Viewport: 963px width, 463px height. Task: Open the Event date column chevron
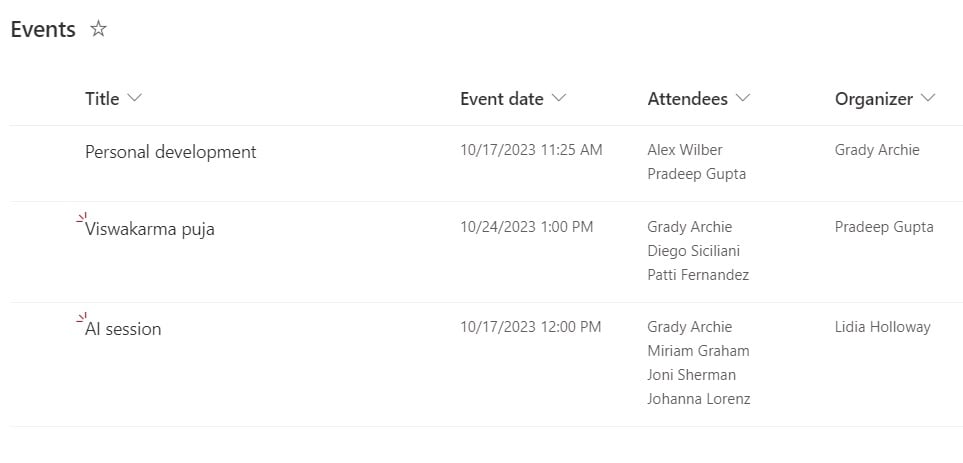558,98
